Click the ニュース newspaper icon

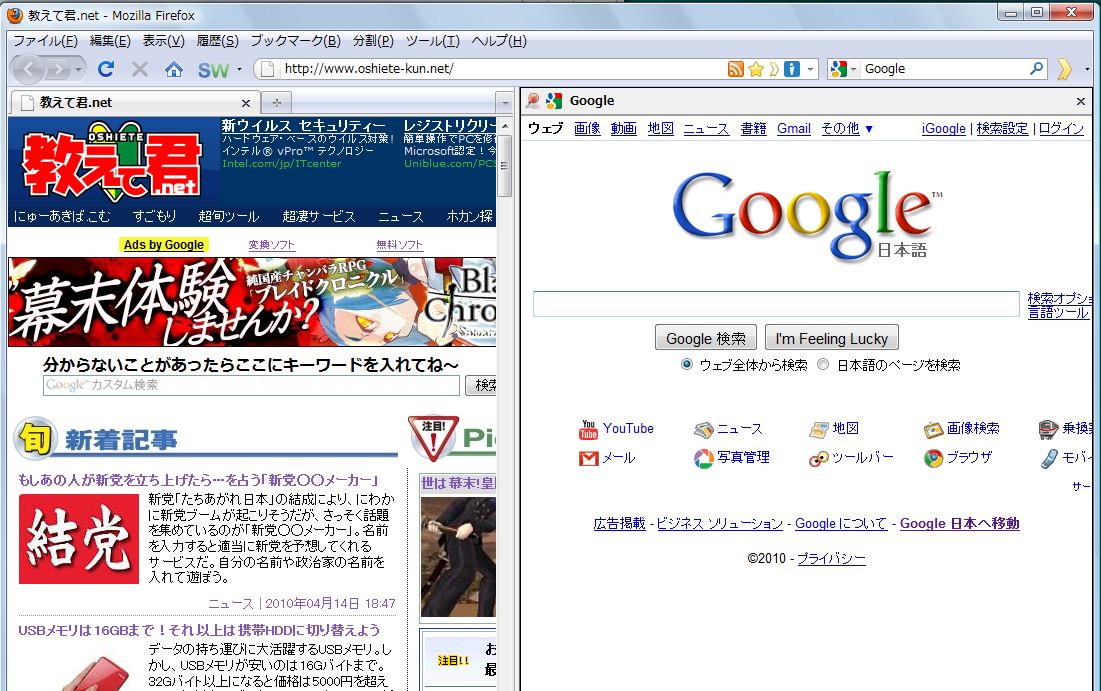[703, 430]
